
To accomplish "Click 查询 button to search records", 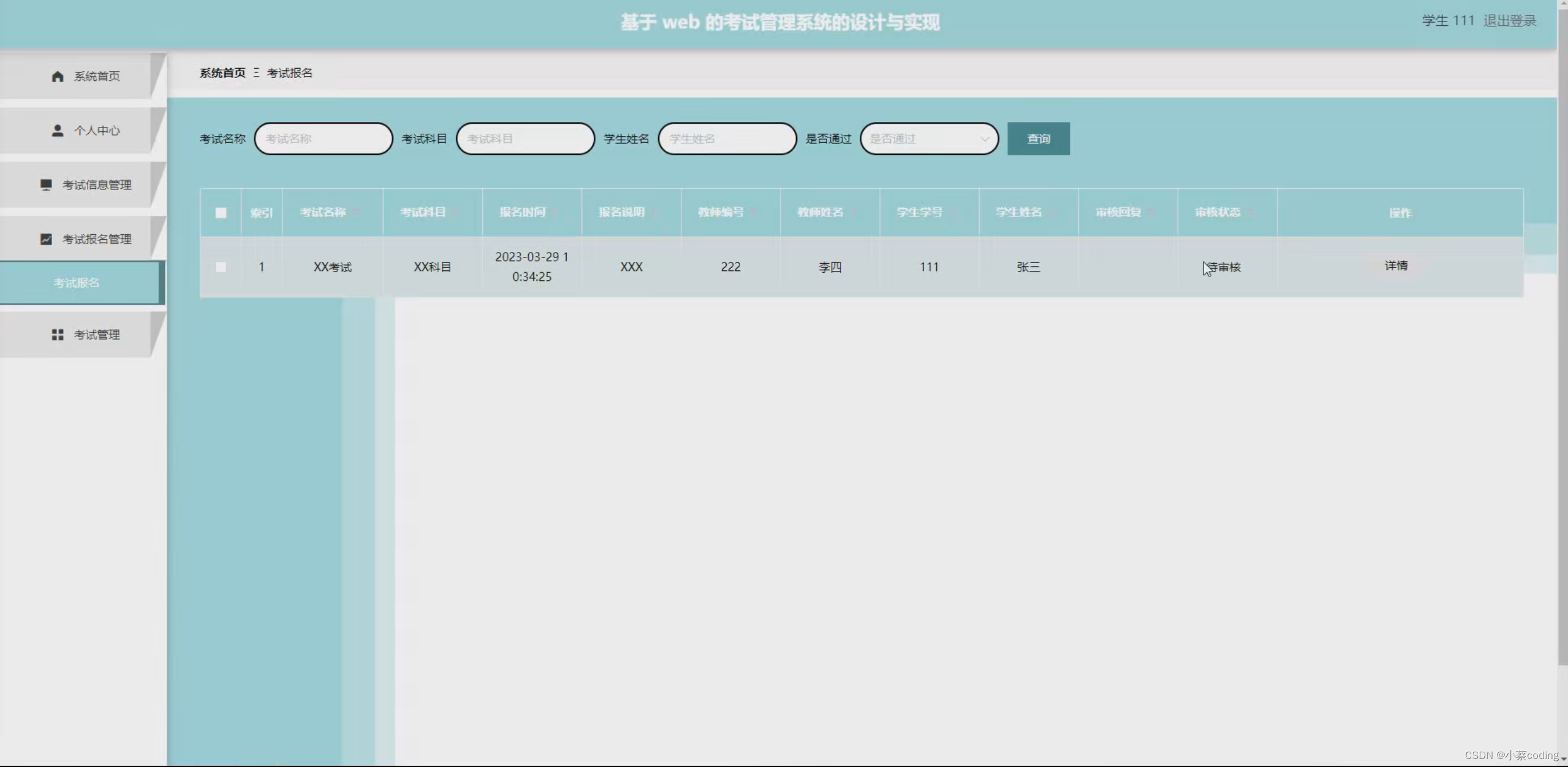I will 1038,138.
